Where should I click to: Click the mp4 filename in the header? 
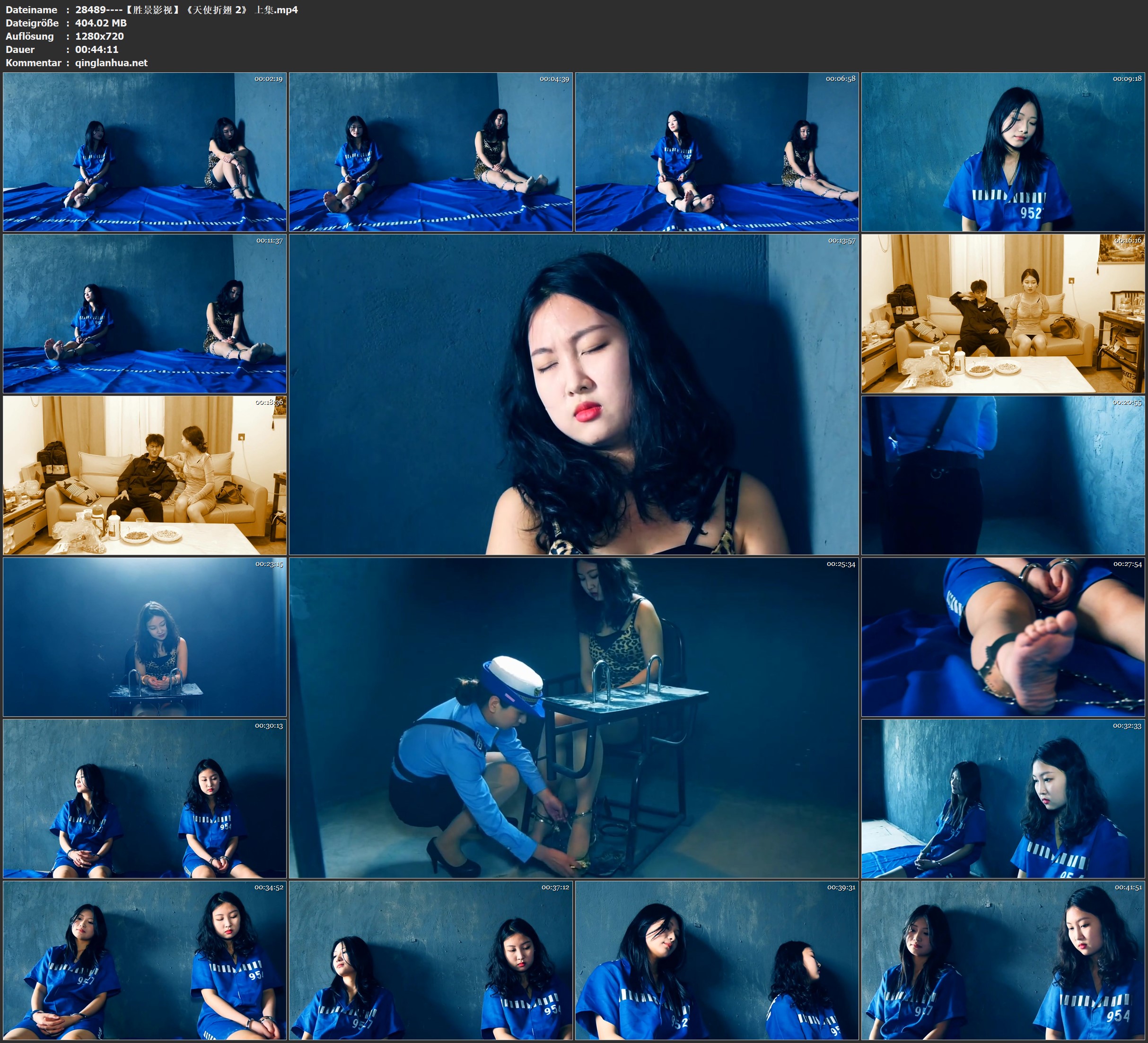point(186,9)
